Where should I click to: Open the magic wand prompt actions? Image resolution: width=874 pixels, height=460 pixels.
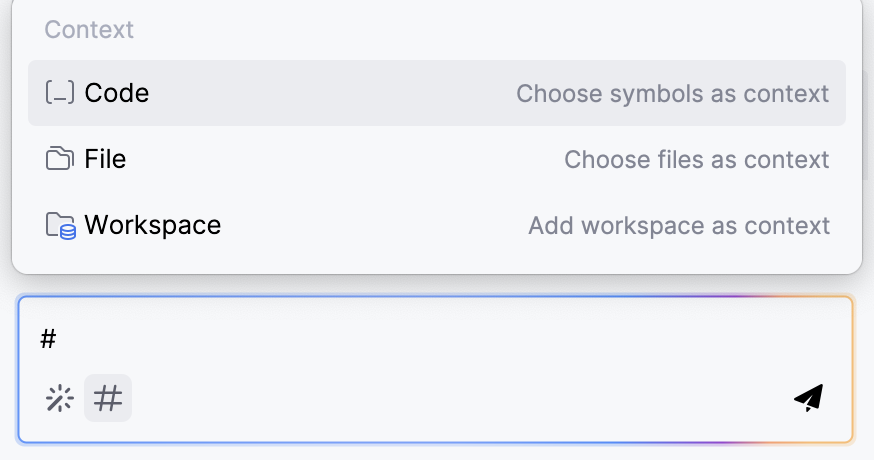60,399
